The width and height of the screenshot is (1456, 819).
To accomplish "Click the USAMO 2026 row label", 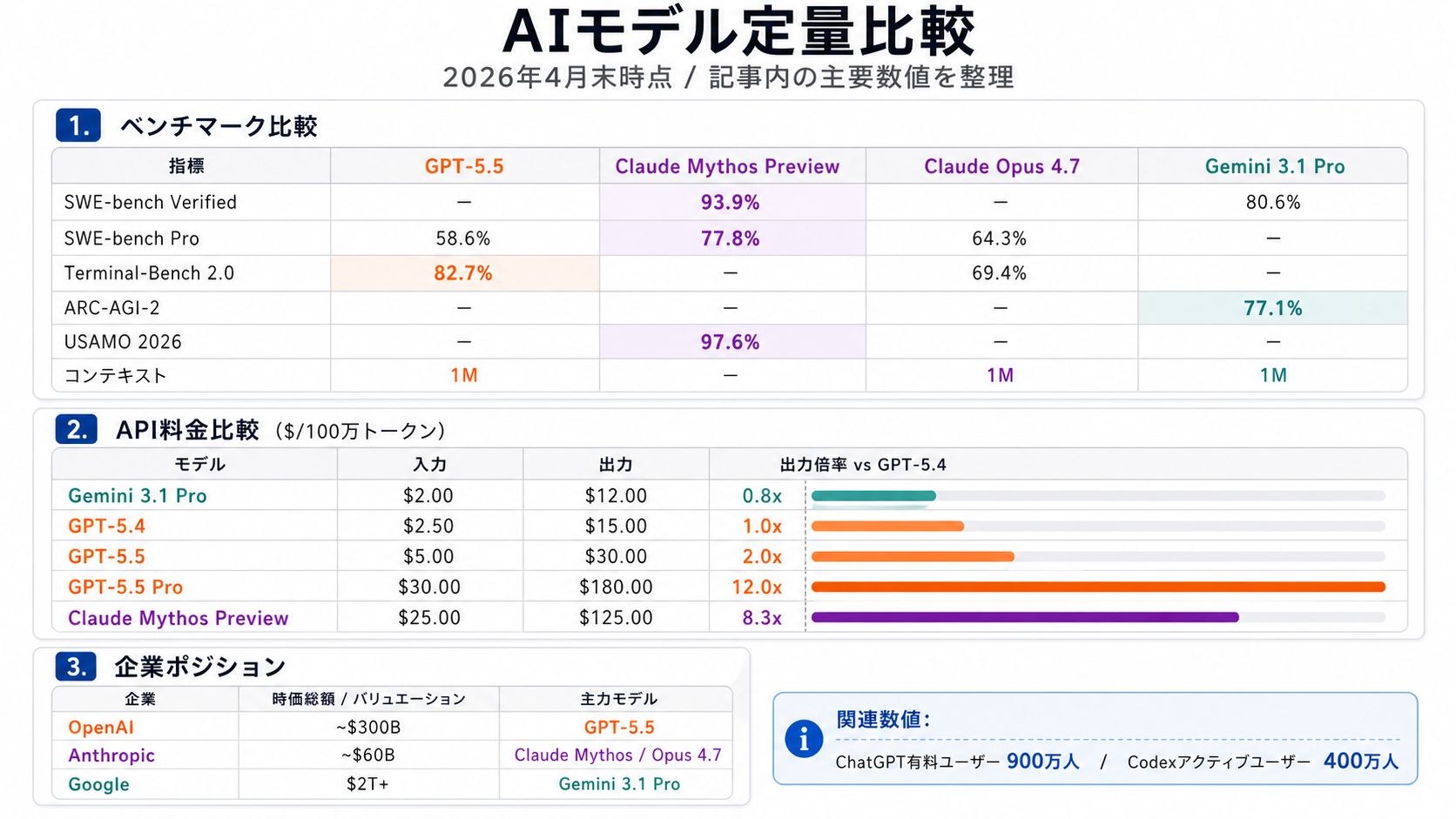I will click(123, 342).
